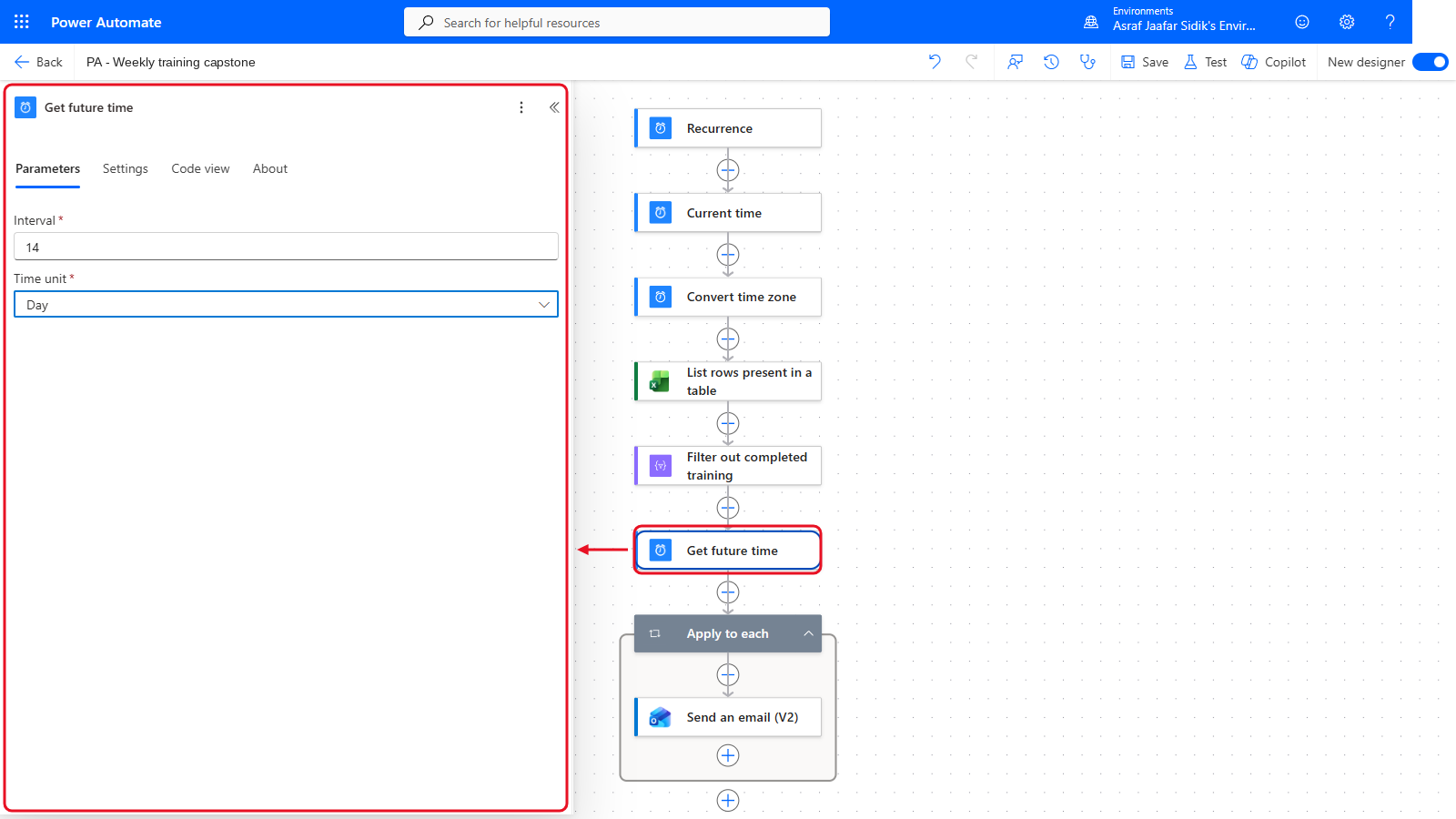Switch to the Settings tab
This screenshot has width=1456, height=819.
tap(125, 169)
